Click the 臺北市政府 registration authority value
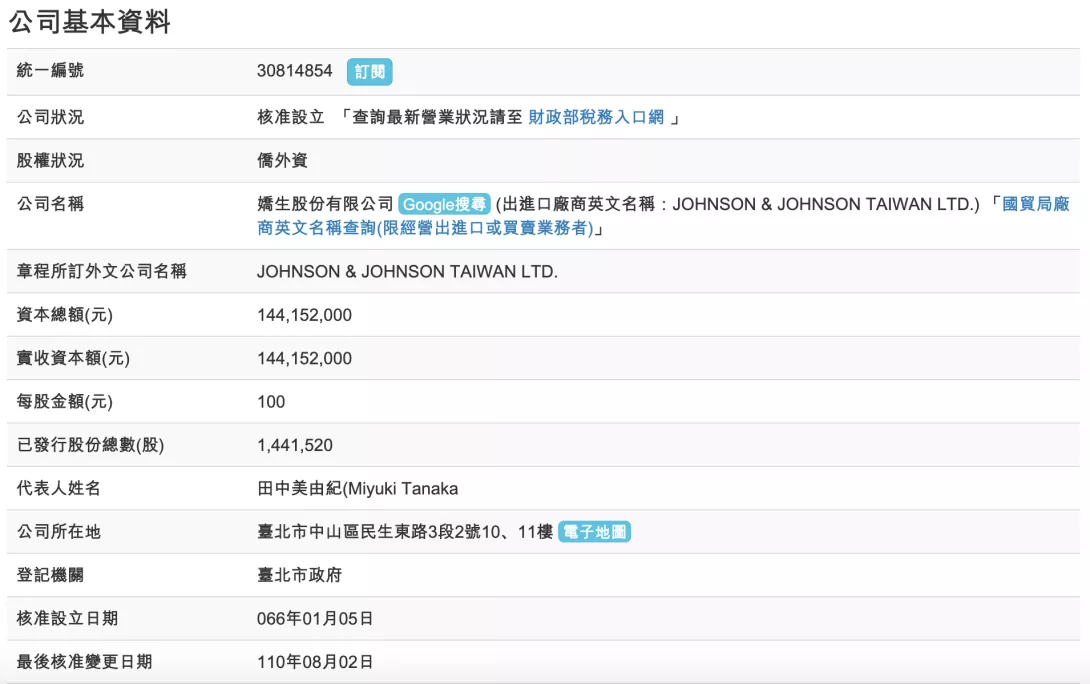Viewport: 1090px width, 684px height. pos(300,575)
